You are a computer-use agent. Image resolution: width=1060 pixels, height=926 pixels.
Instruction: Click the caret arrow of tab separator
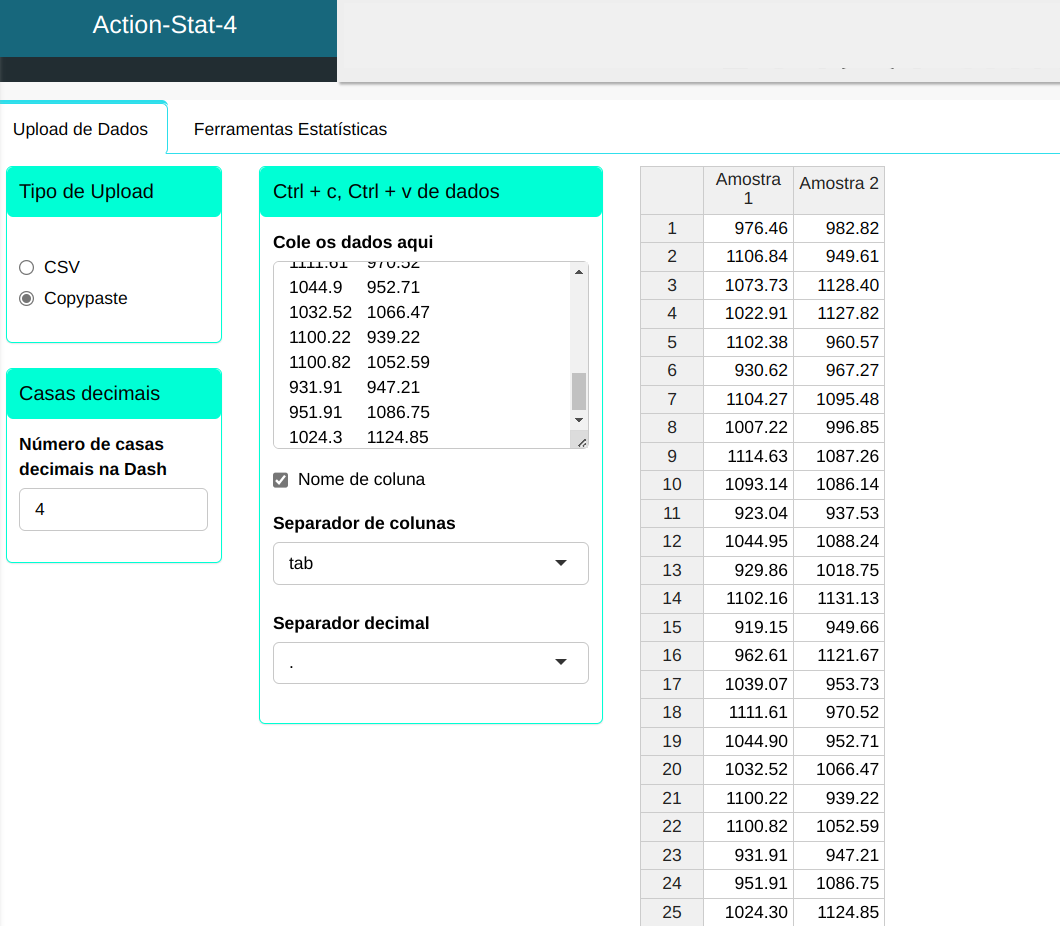coord(561,563)
